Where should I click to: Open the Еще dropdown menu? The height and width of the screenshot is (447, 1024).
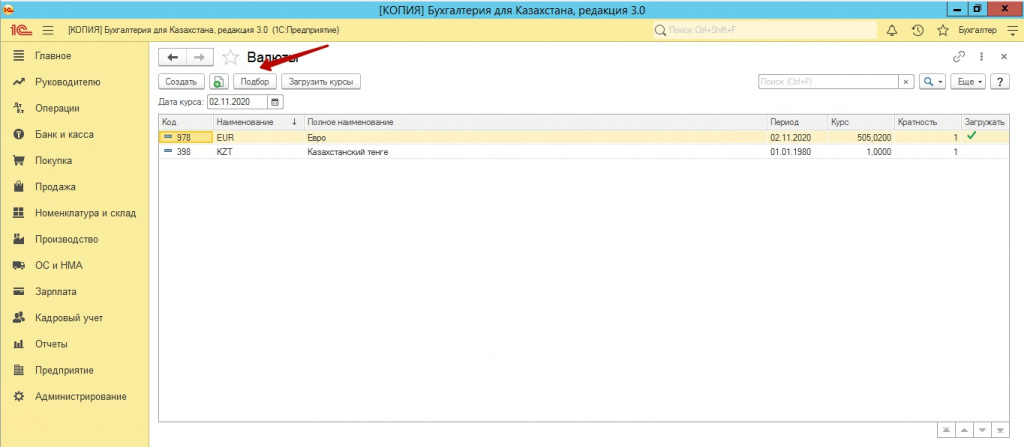970,82
